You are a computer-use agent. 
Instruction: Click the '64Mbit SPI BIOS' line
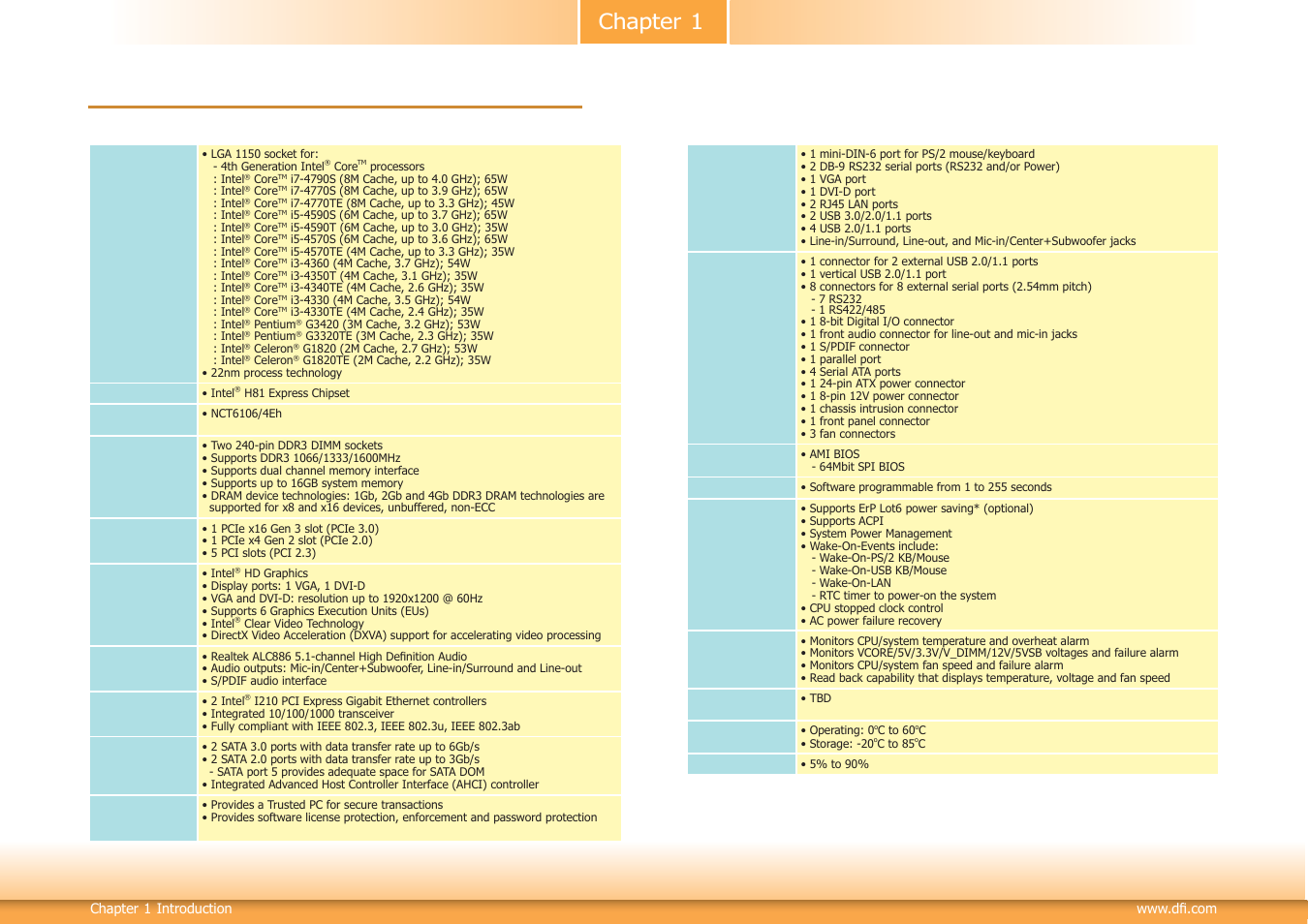coord(858,467)
